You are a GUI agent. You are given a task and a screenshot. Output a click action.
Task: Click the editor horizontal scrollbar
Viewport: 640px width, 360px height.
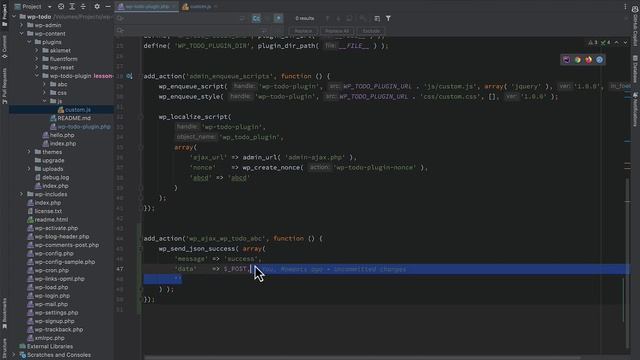(363, 358)
